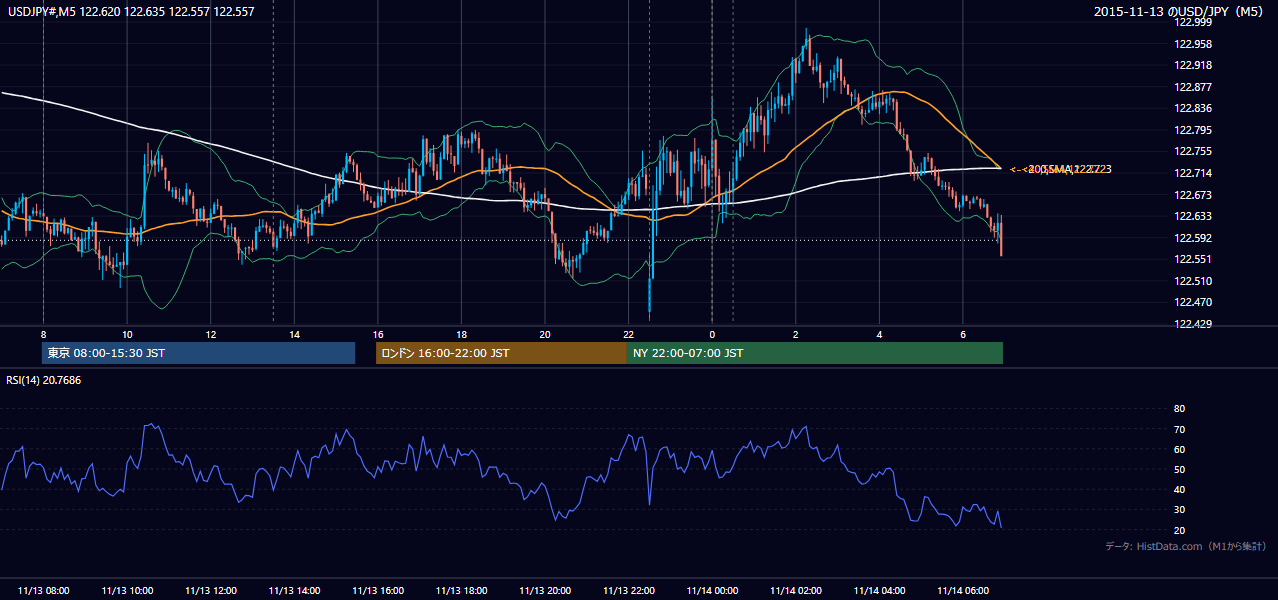Click the 122.470 price axis label
This screenshot has width=1278, height=600.
tap(1194, 302)
